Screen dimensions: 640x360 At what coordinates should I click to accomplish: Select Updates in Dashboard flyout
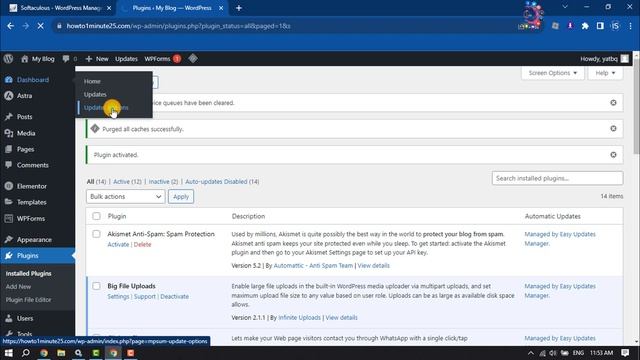tap(95, 94)
